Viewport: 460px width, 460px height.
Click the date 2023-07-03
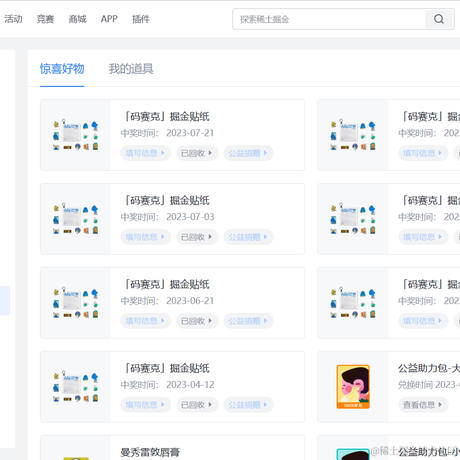coord(190,217)
